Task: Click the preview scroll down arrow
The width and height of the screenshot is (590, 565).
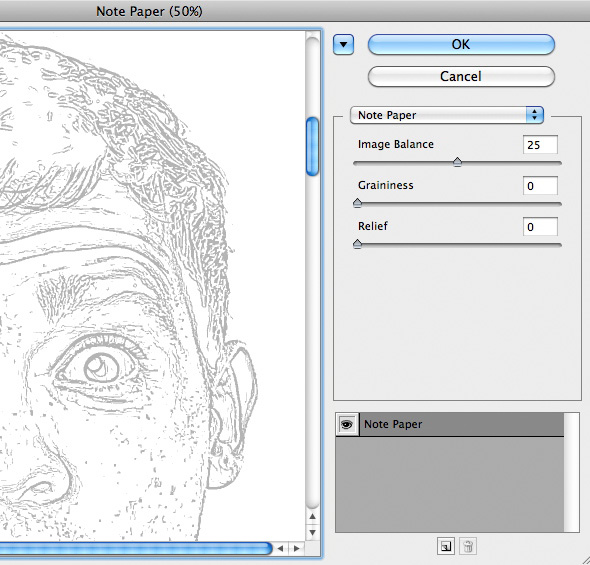Action: [312, 533]
